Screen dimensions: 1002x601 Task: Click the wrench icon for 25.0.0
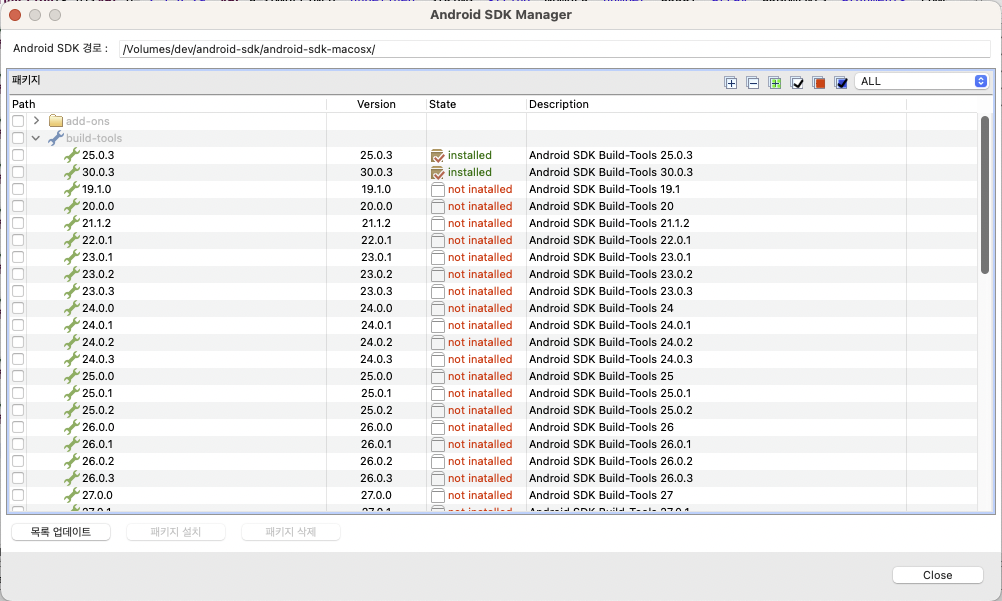[72, 376]
